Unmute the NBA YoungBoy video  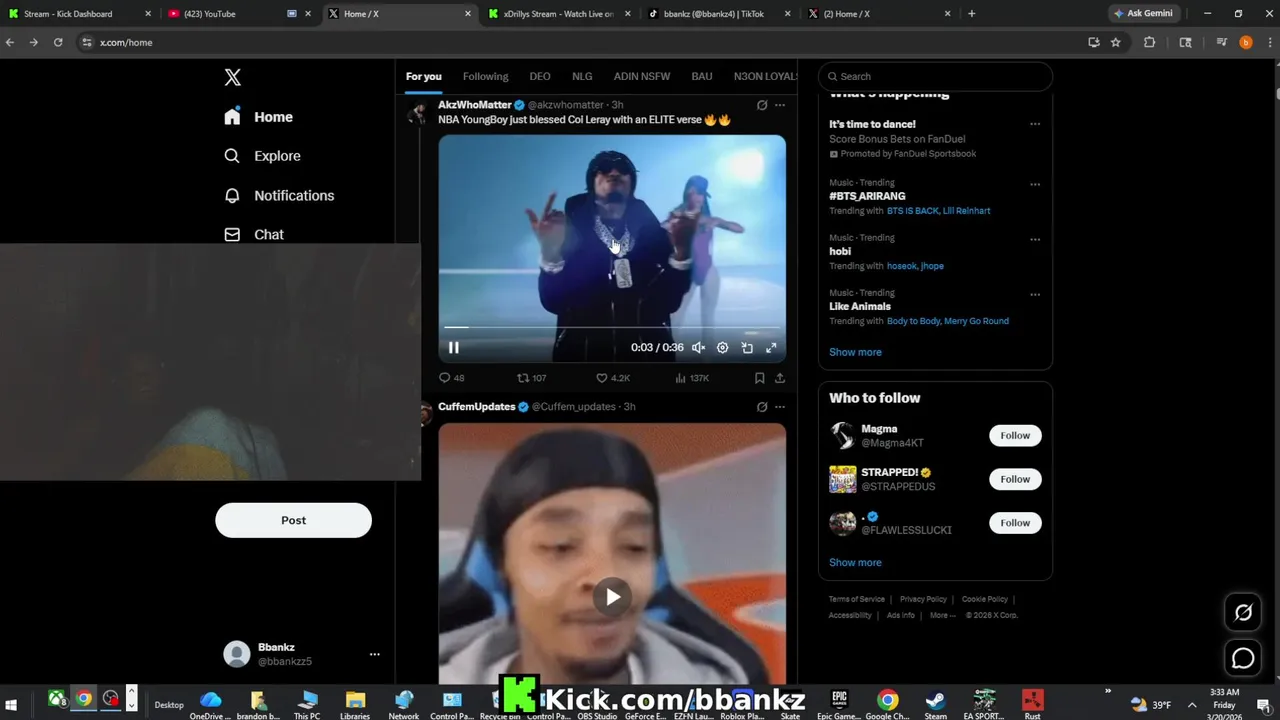(x=698, y=347)
